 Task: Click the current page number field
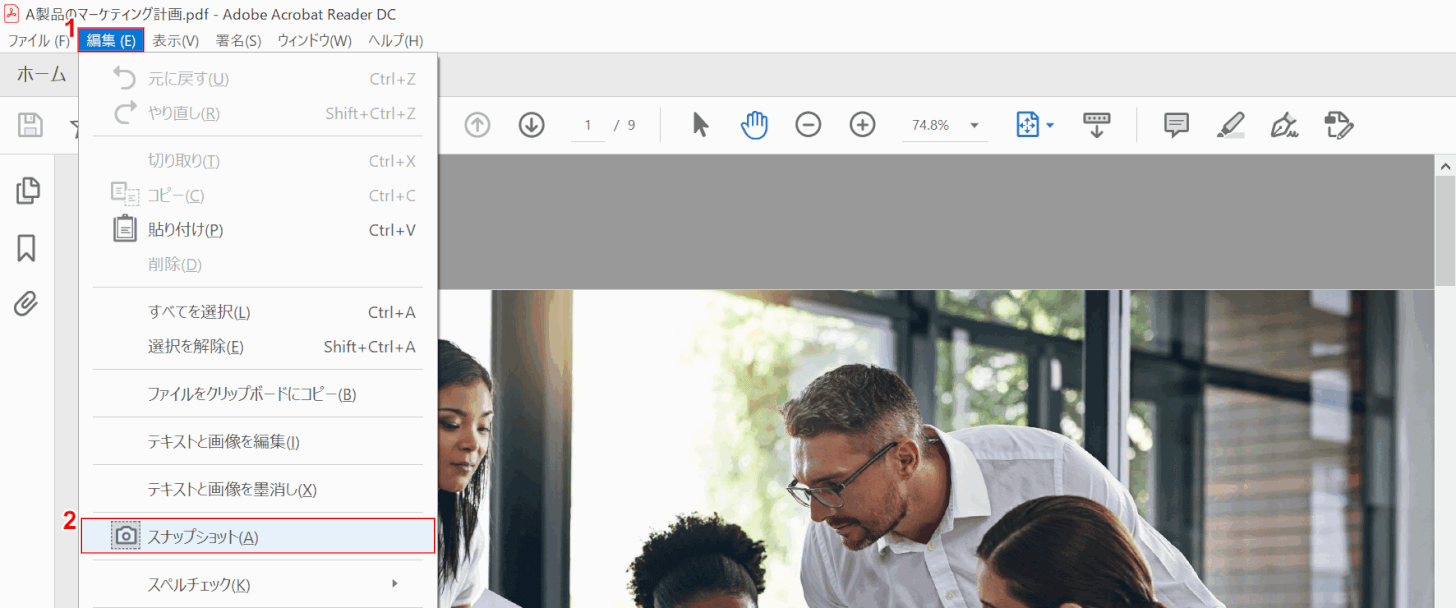[x=588, y=125]
